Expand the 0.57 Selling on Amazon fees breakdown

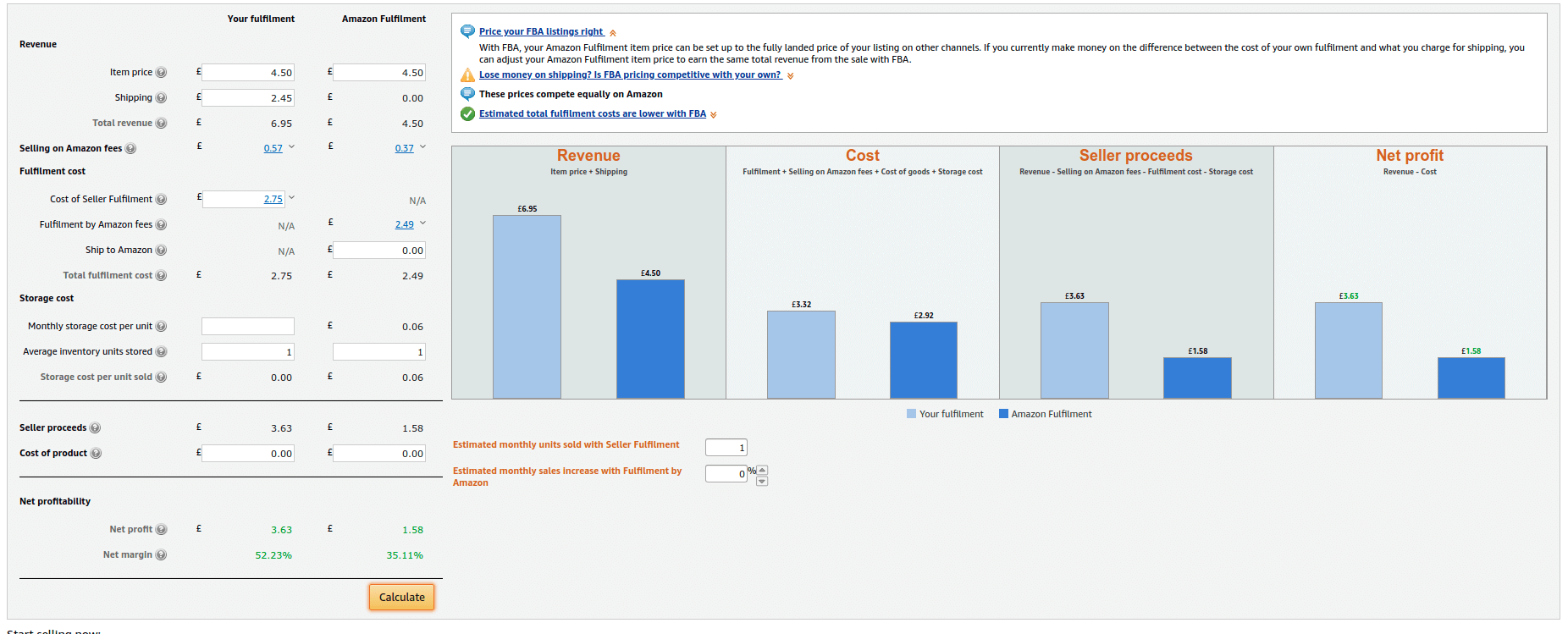[291, 147]
